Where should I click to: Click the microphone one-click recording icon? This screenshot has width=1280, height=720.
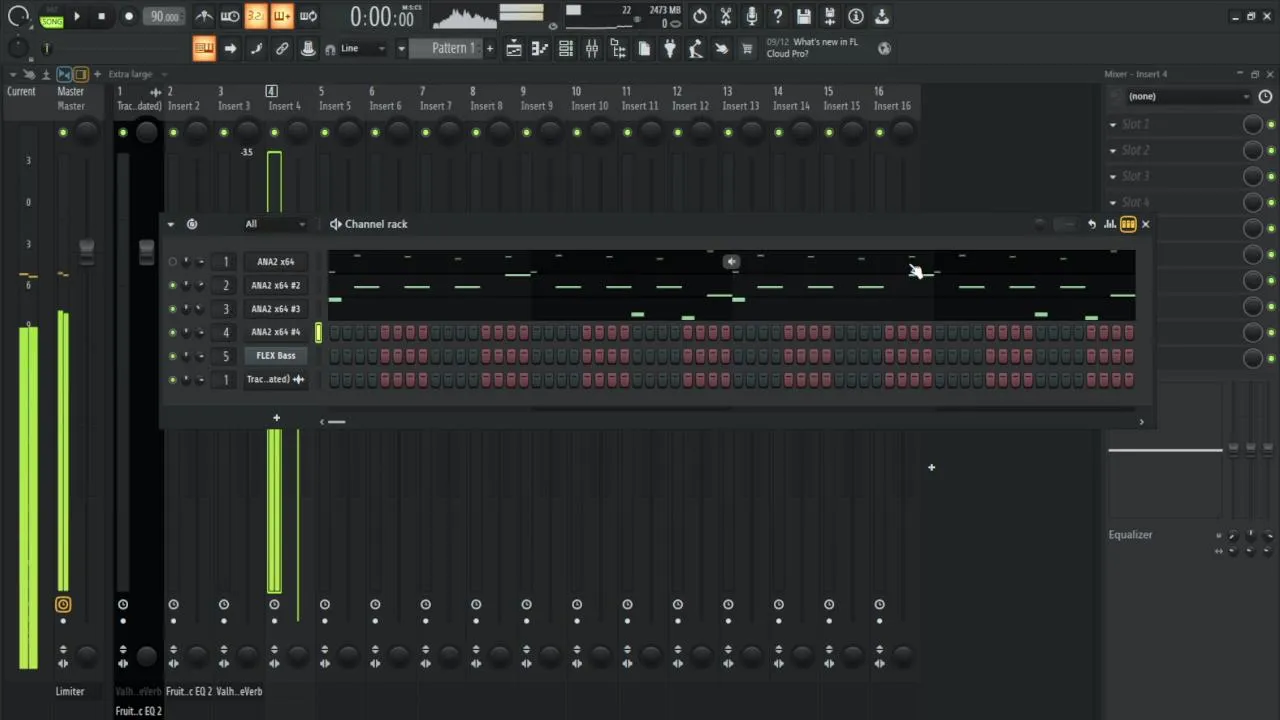pyautogui.click(x=752, y=16)
